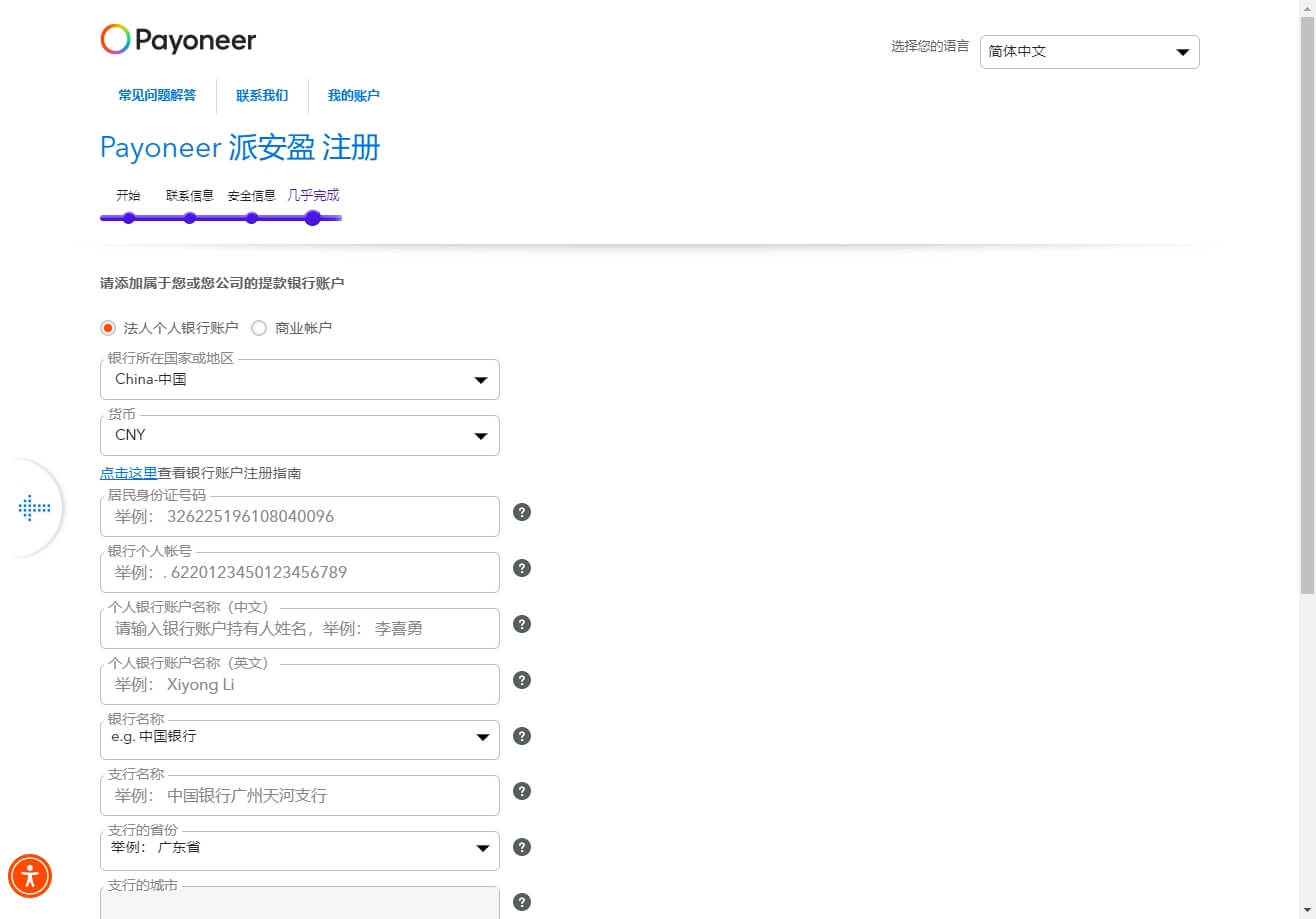Open 银行所在国家或地区 dropdown showing China-中国
This screenshot has width=1316, height=919.
(300, 380)
